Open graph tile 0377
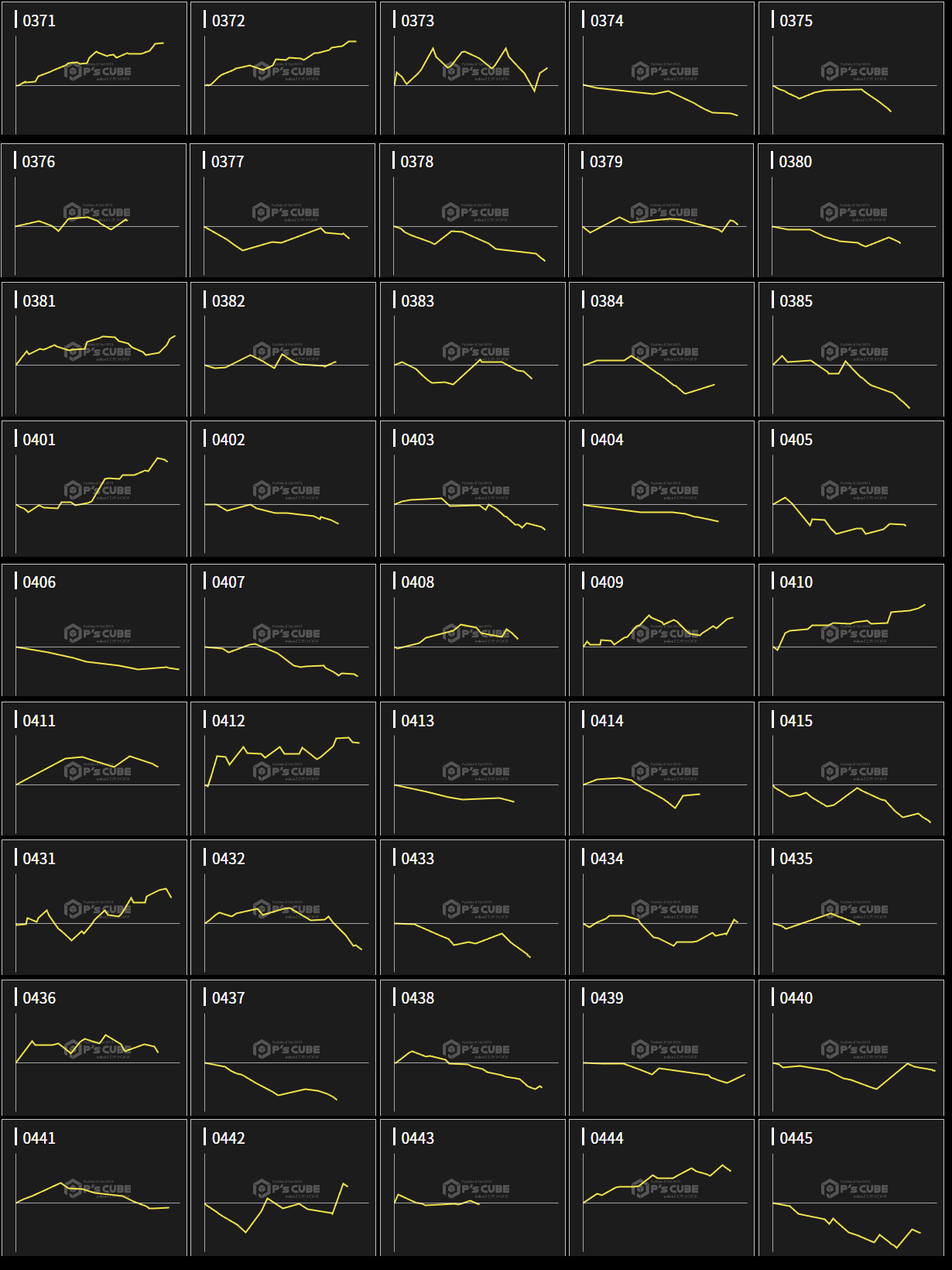 pos(283,210)
